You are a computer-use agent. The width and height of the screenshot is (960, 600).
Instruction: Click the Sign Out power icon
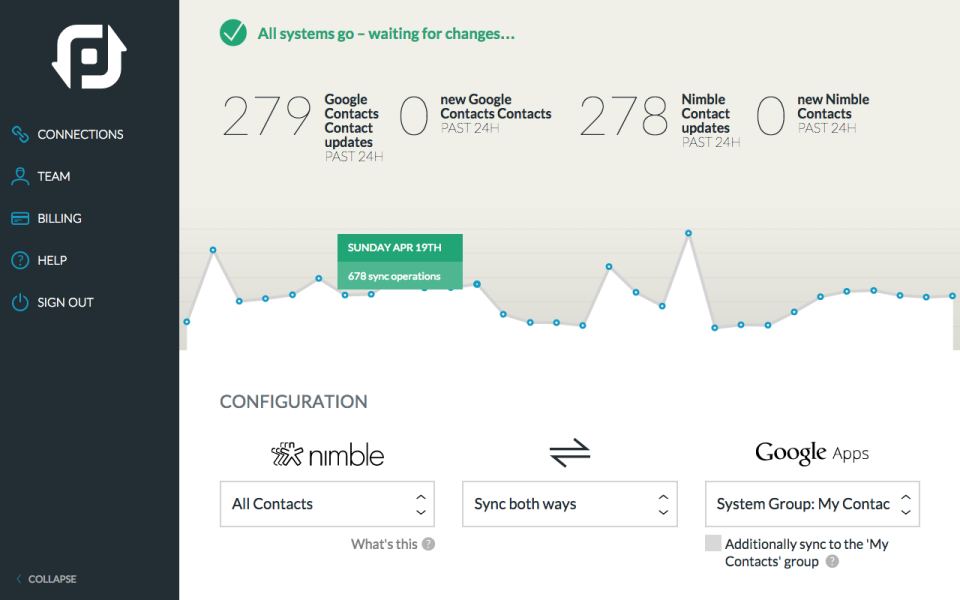[x=20, y=302]
